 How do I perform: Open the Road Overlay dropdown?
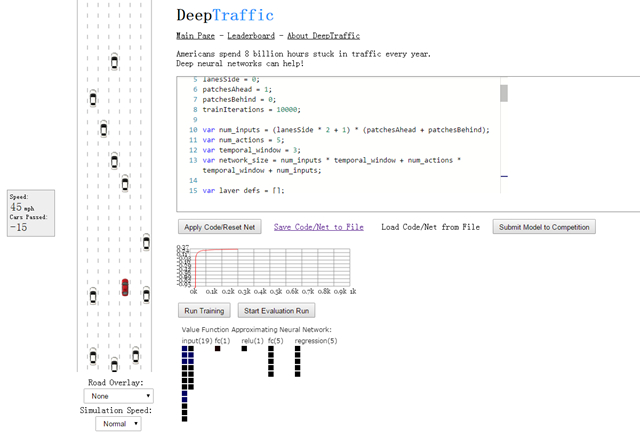pyautogui.click(x=118, y=396)
